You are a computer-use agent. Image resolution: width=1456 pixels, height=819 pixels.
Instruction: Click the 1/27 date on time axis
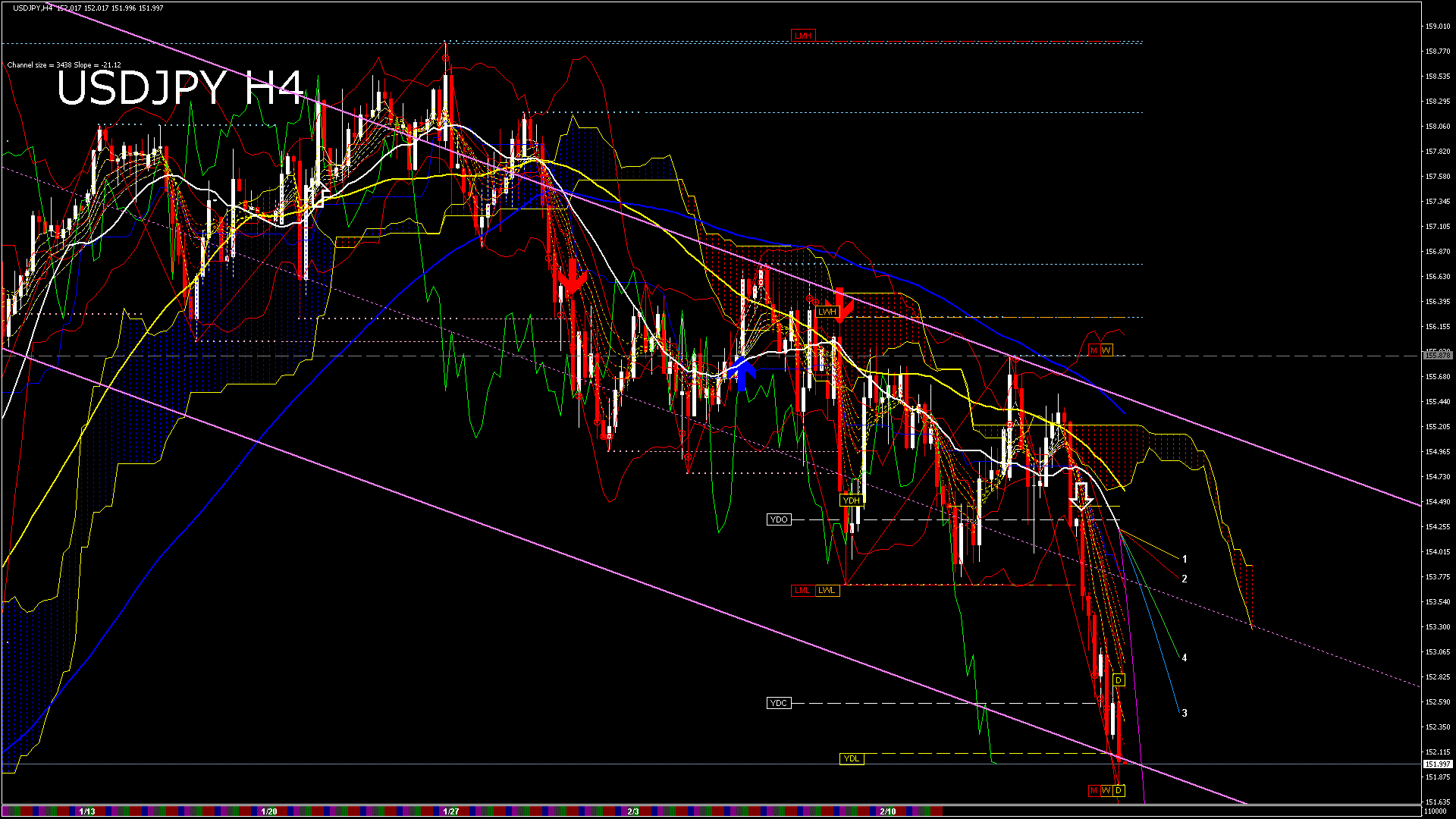451,811
